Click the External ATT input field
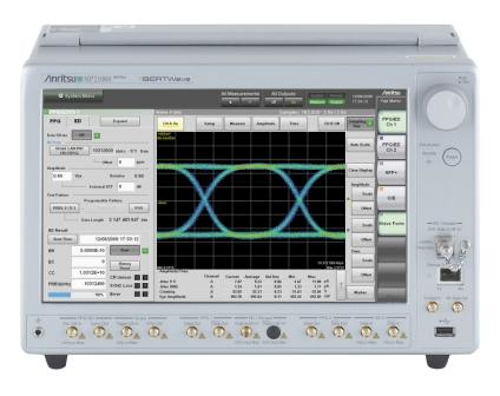Screen dimensions: 500x396 [126, 187]
